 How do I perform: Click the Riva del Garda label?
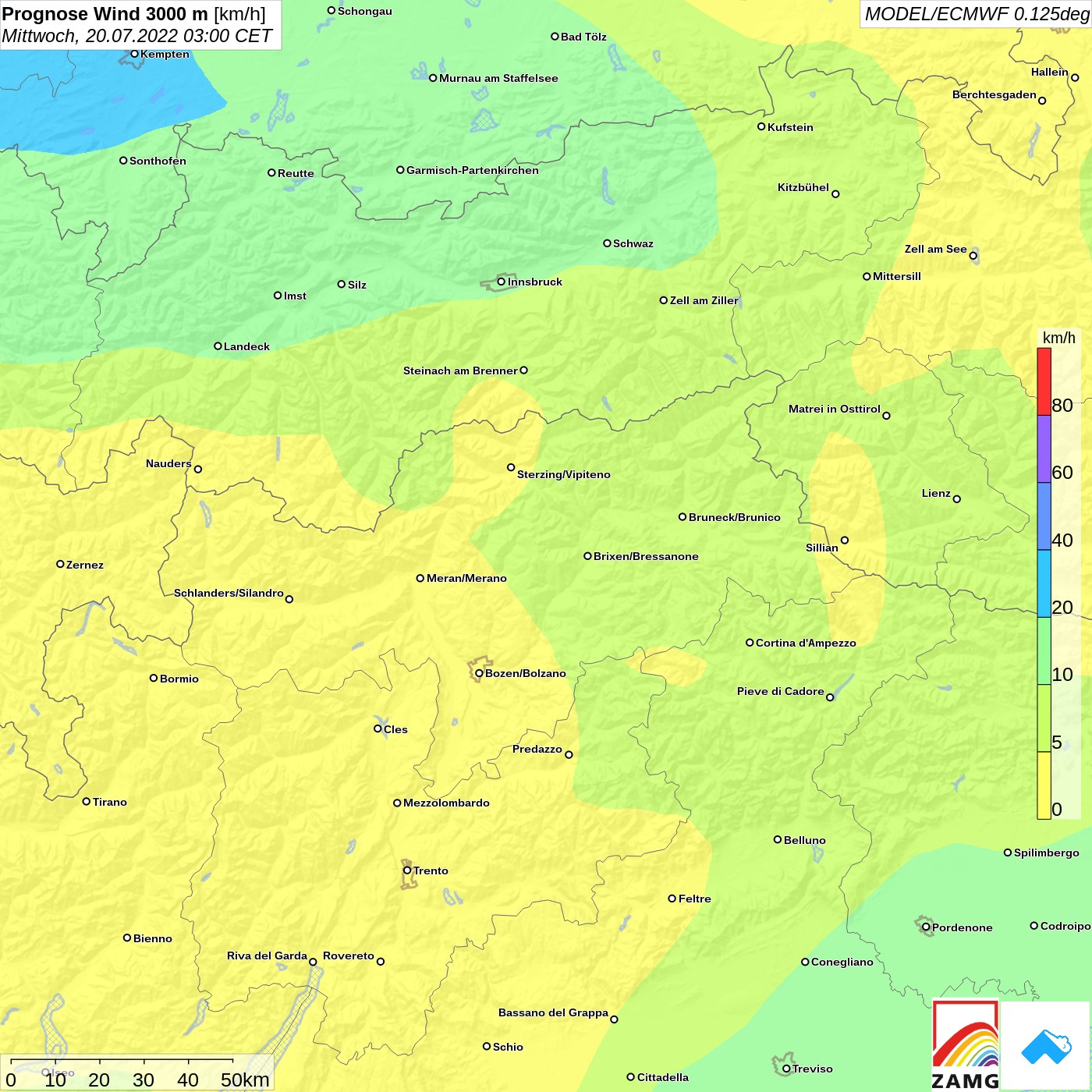267,955
